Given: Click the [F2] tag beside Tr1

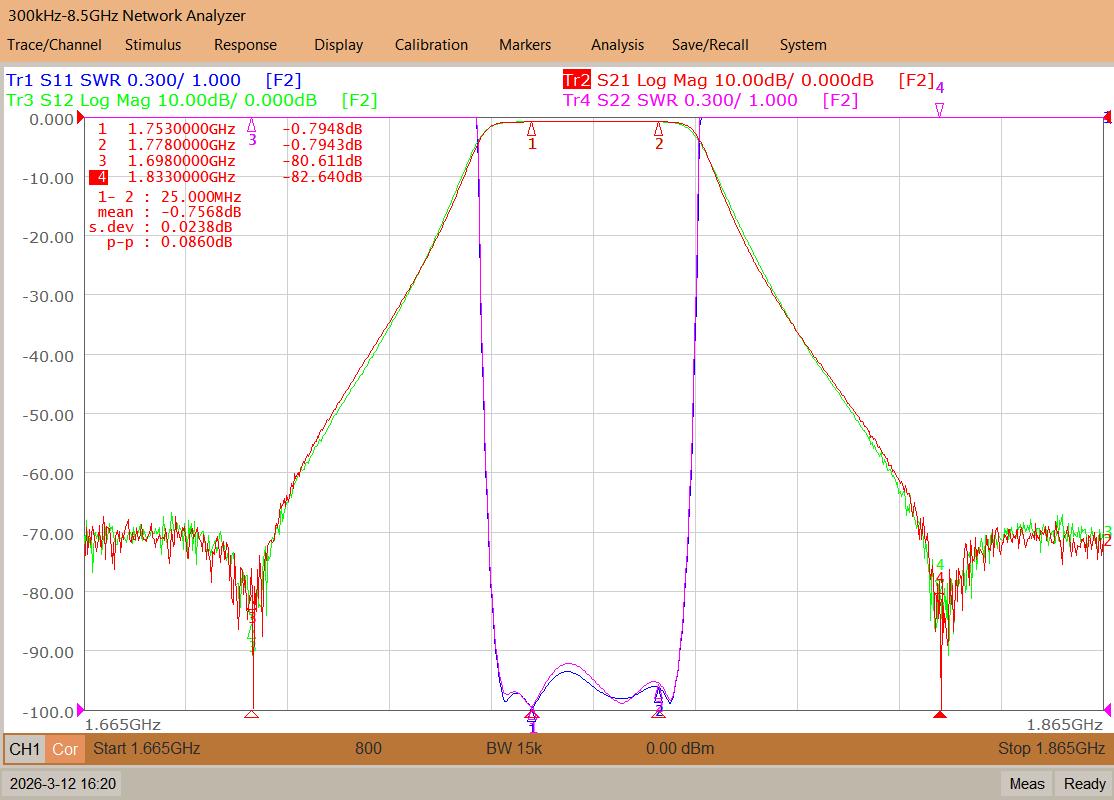Looking at the screenshot, I should pos(283,80).
